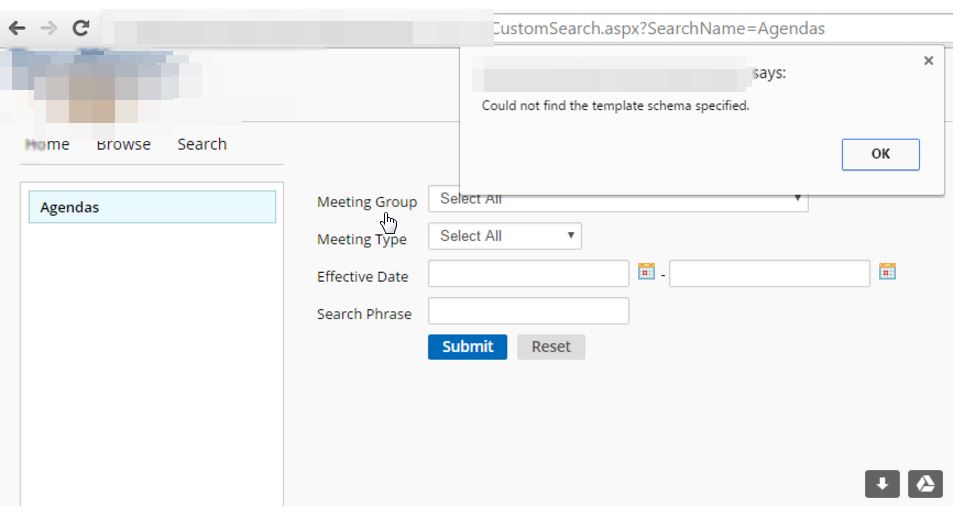Reload the current page
This screenshot has width=969, height=517.
click(x=79, y=29)
